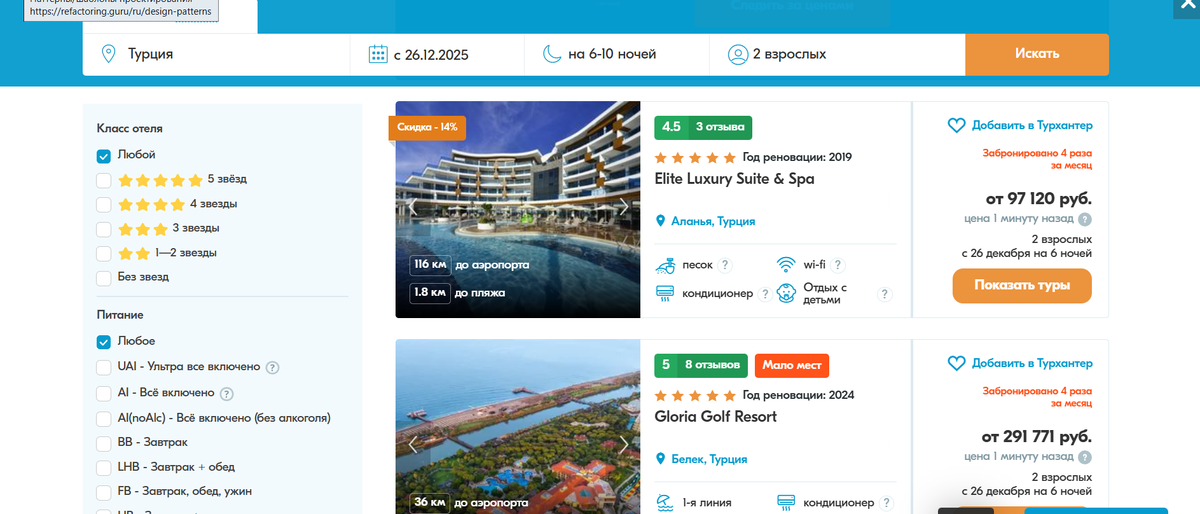Click help icon beside UAI Ультра все включено

coord(272,367)
